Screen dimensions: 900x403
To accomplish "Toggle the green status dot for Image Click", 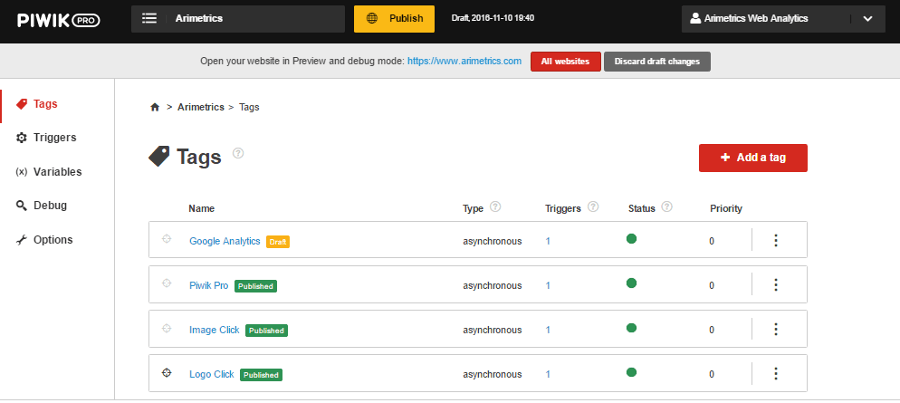I will (631, 328).
